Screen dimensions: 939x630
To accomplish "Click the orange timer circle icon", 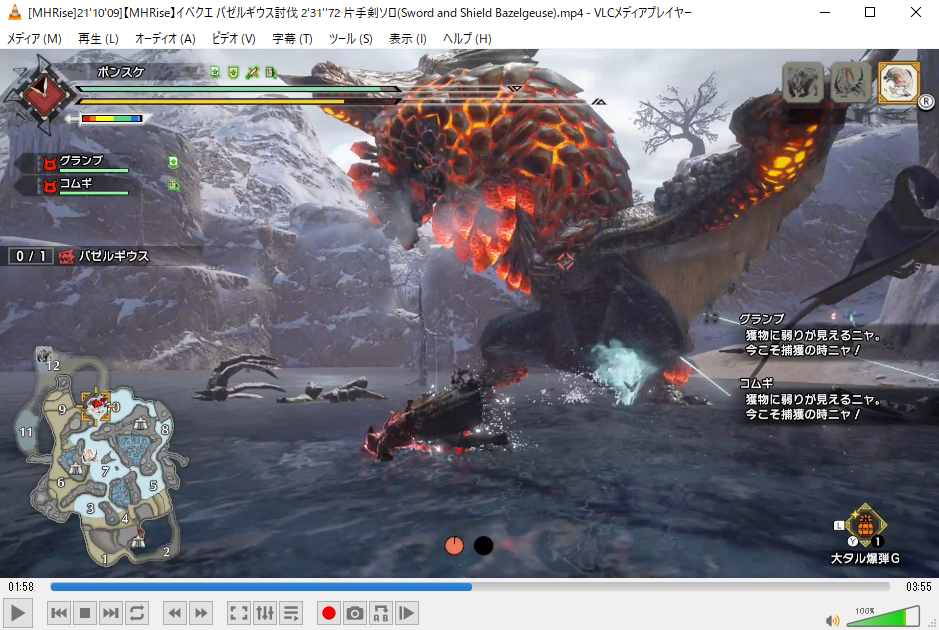I will (x=455, y=546).
